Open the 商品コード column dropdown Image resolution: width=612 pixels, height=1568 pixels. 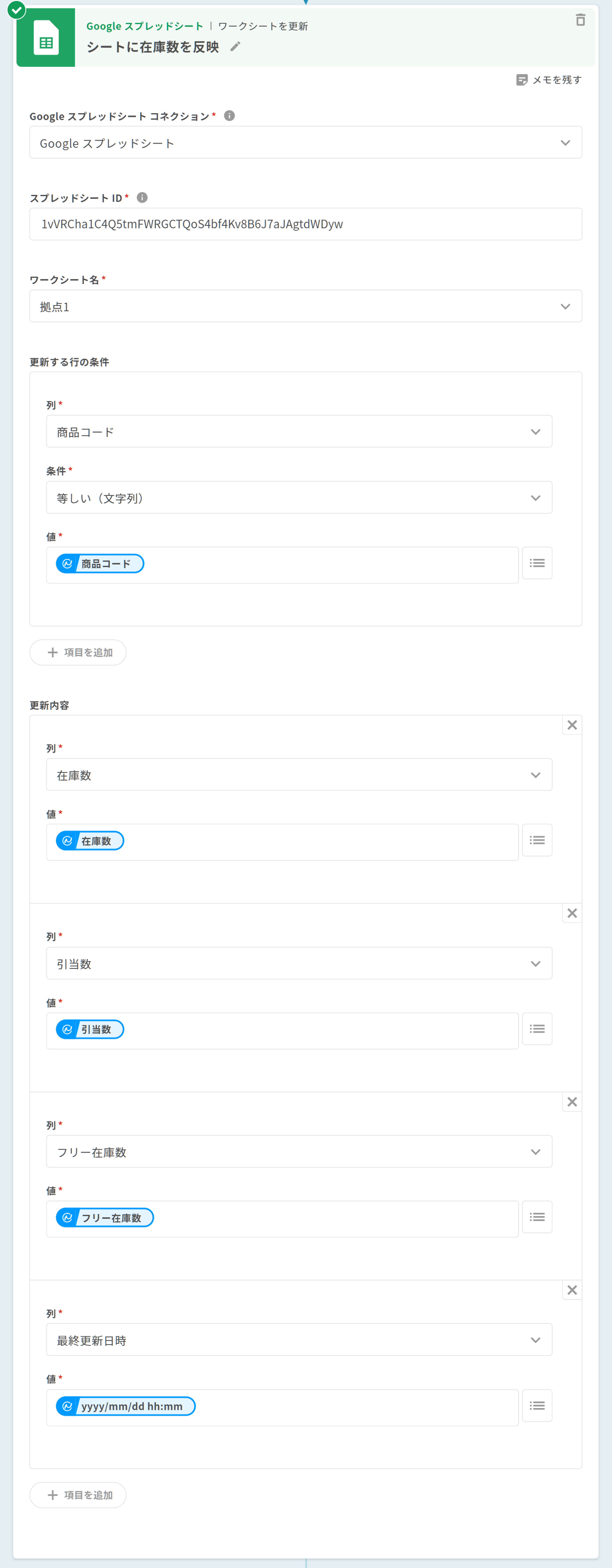click(299, 431)
